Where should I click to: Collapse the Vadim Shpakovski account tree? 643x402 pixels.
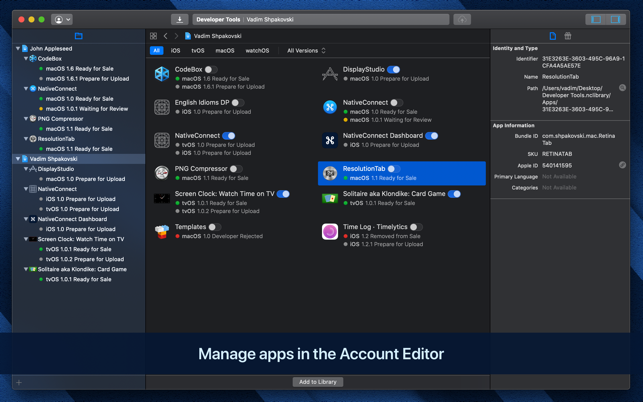[18, 159]
